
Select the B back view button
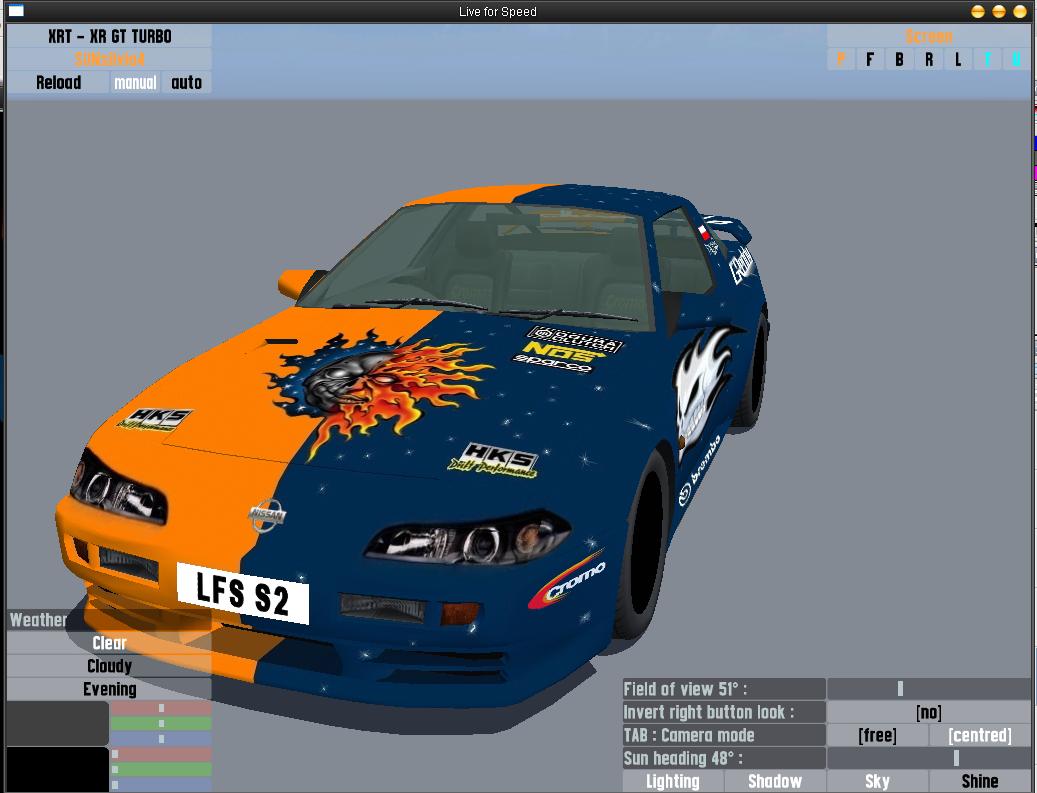(x=899, y=60)
